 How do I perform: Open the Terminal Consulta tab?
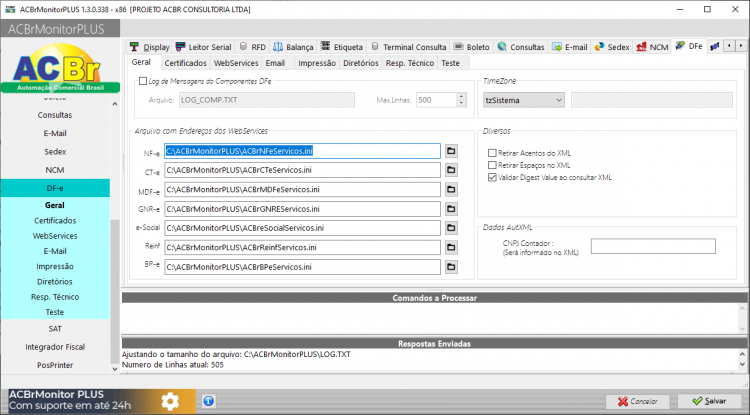tap(409, 47)
